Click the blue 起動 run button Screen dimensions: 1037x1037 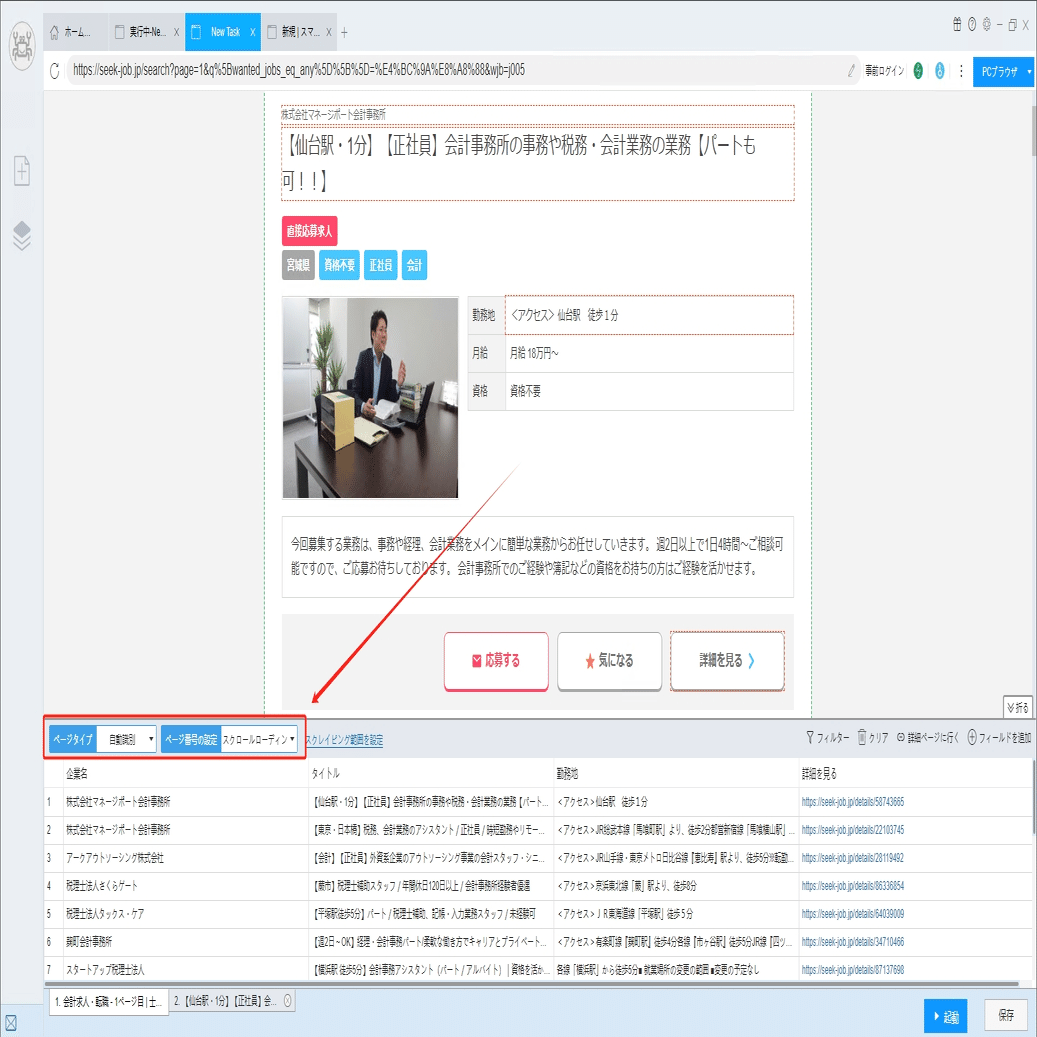pos(945,1016)
